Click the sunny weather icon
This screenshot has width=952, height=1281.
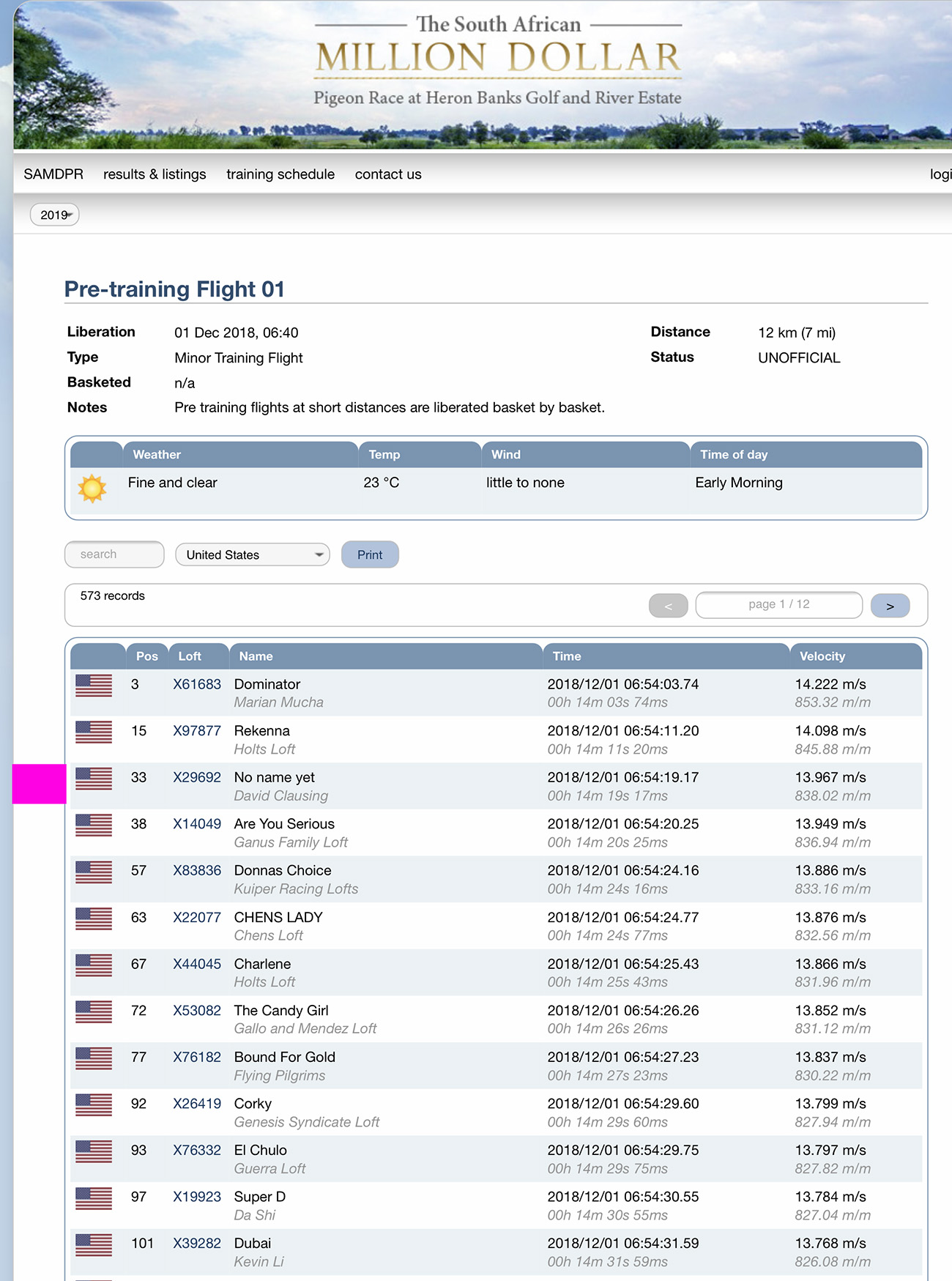(92, 489)
